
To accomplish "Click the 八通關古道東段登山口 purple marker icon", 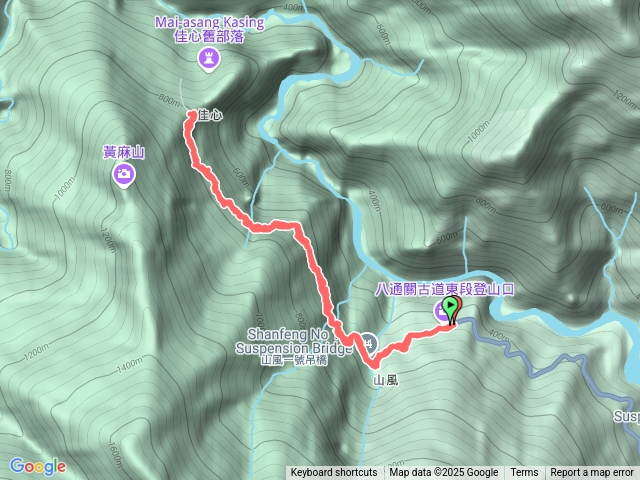I will point(440,311).
